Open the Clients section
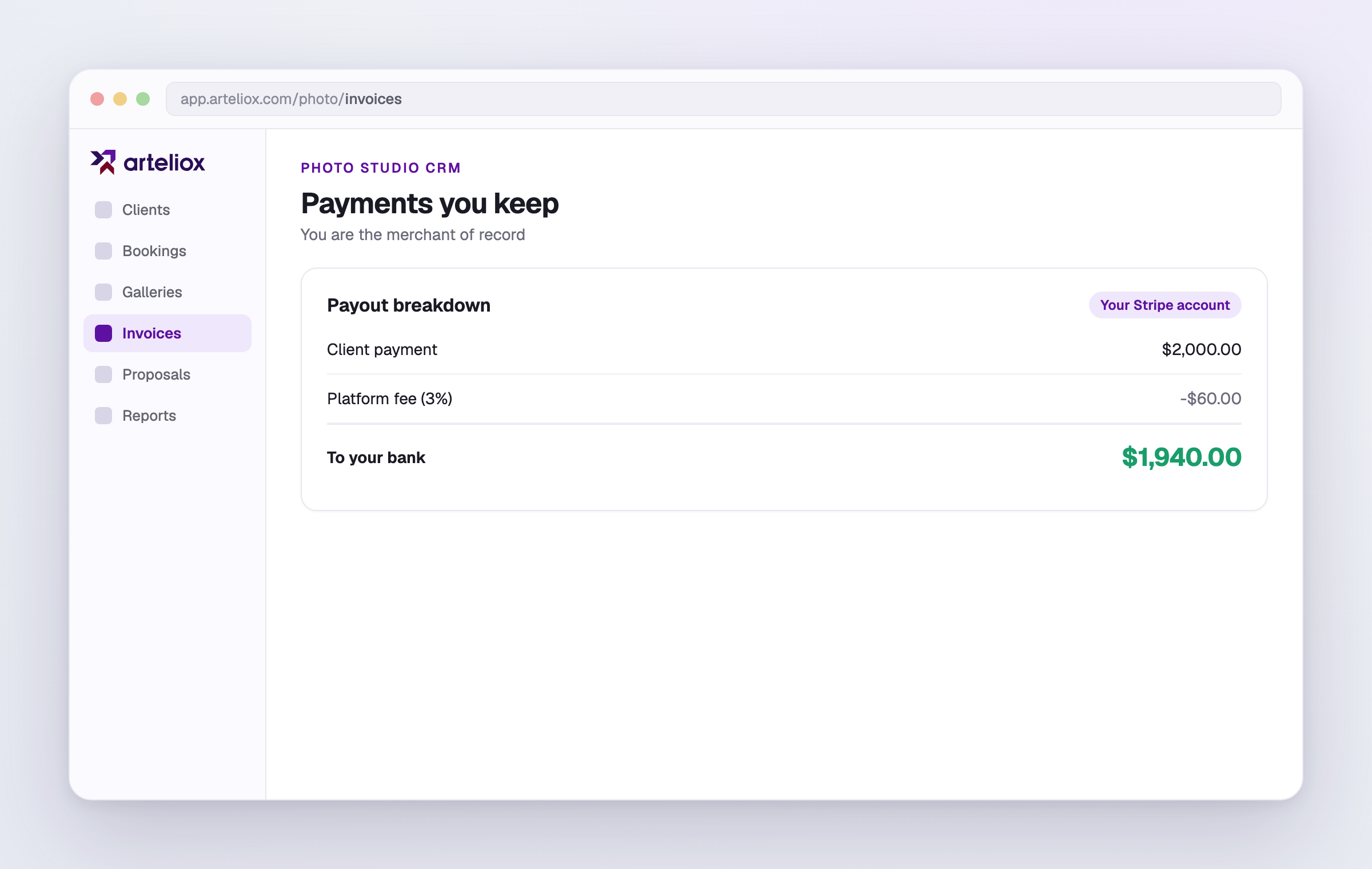Image resolution: width=1372 pixels, height=869 pixels. click(x=167, y=210)
